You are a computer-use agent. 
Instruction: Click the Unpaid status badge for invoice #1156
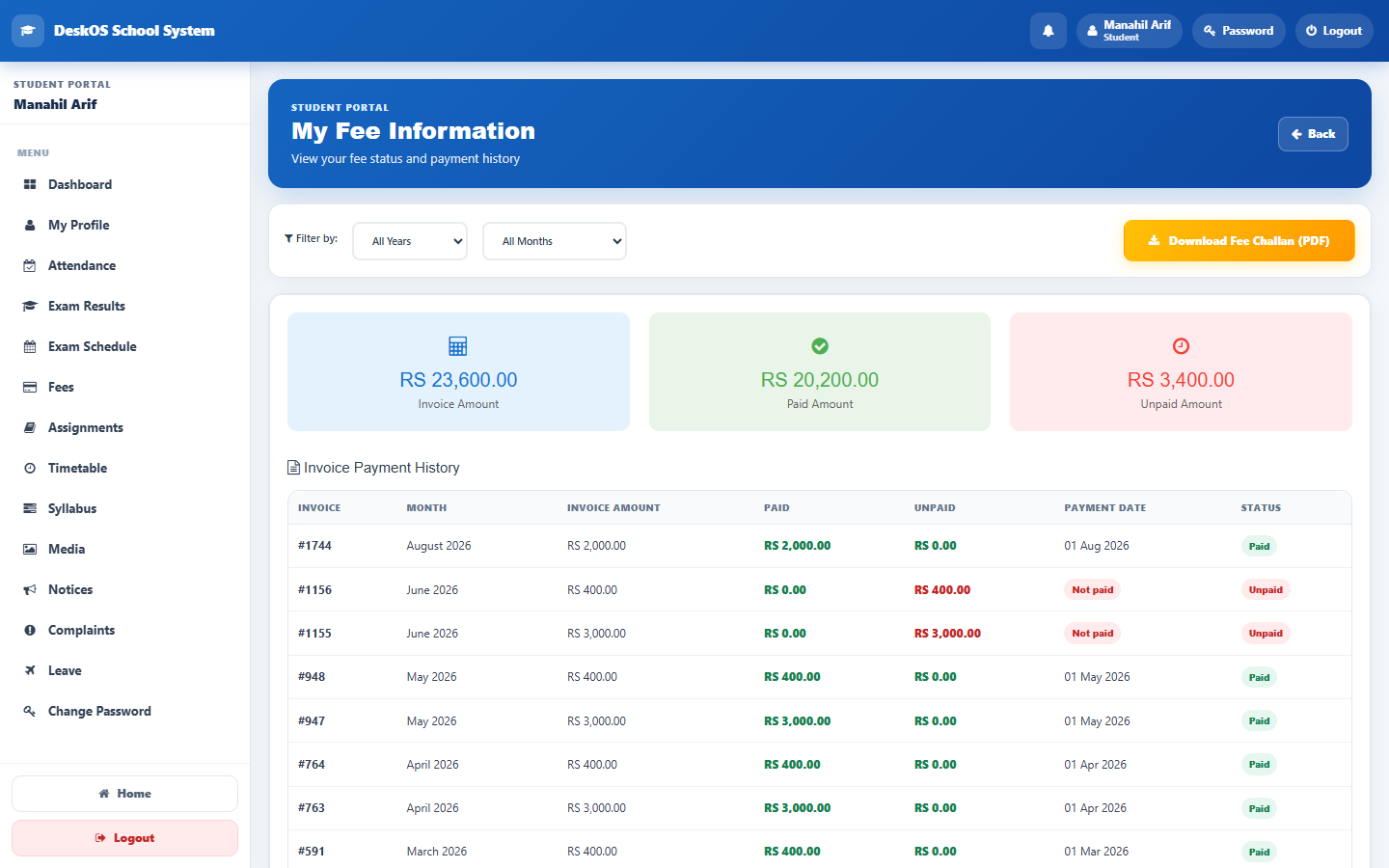point(1266,590)
